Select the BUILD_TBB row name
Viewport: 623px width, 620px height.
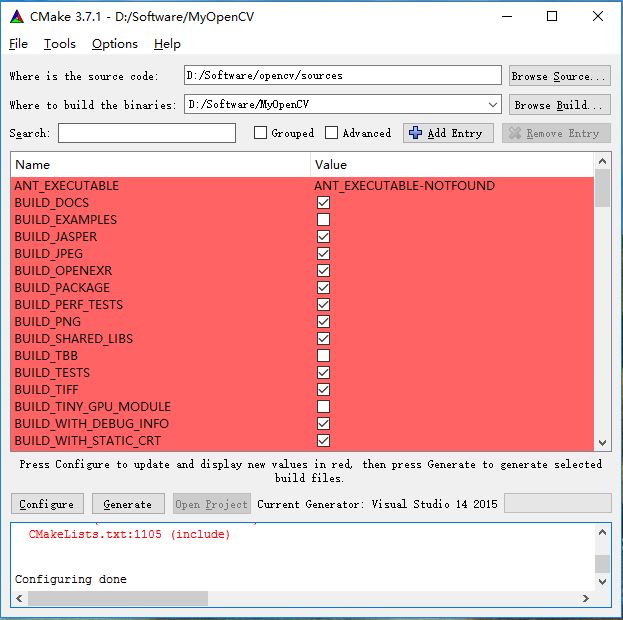(x=46, y=355)
